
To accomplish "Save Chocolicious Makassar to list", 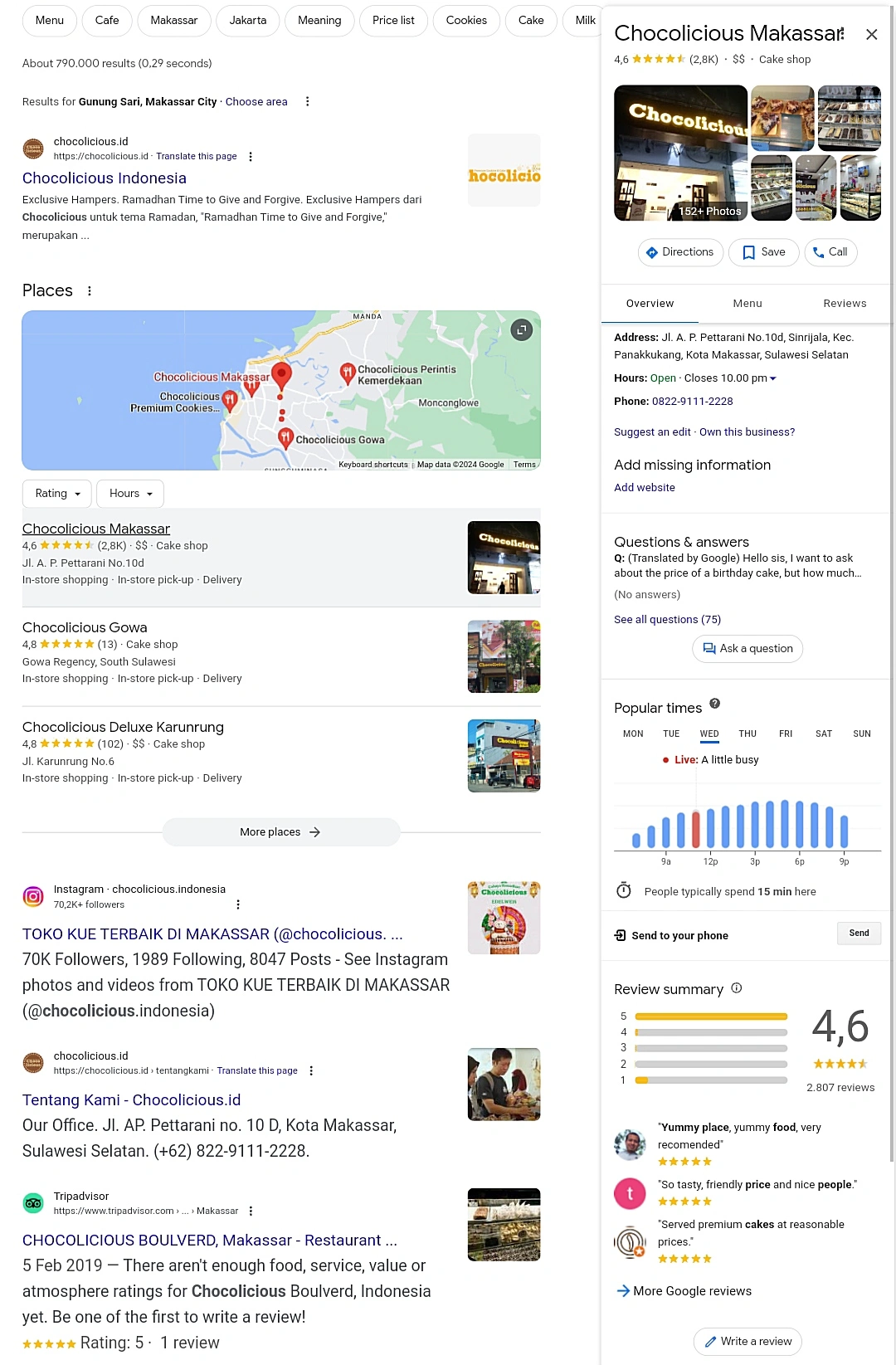I will click(x=763, y=252).
